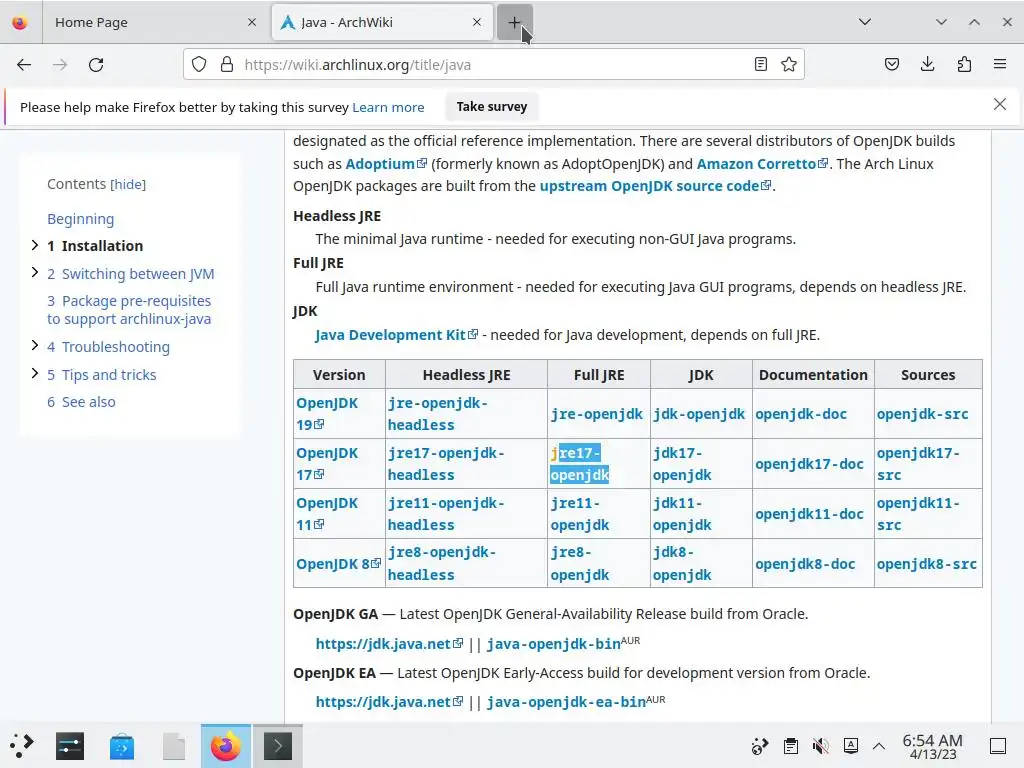Open OpenJDK 19 version link
This screenshot has width=1024, height=768.
pos(327,413)
